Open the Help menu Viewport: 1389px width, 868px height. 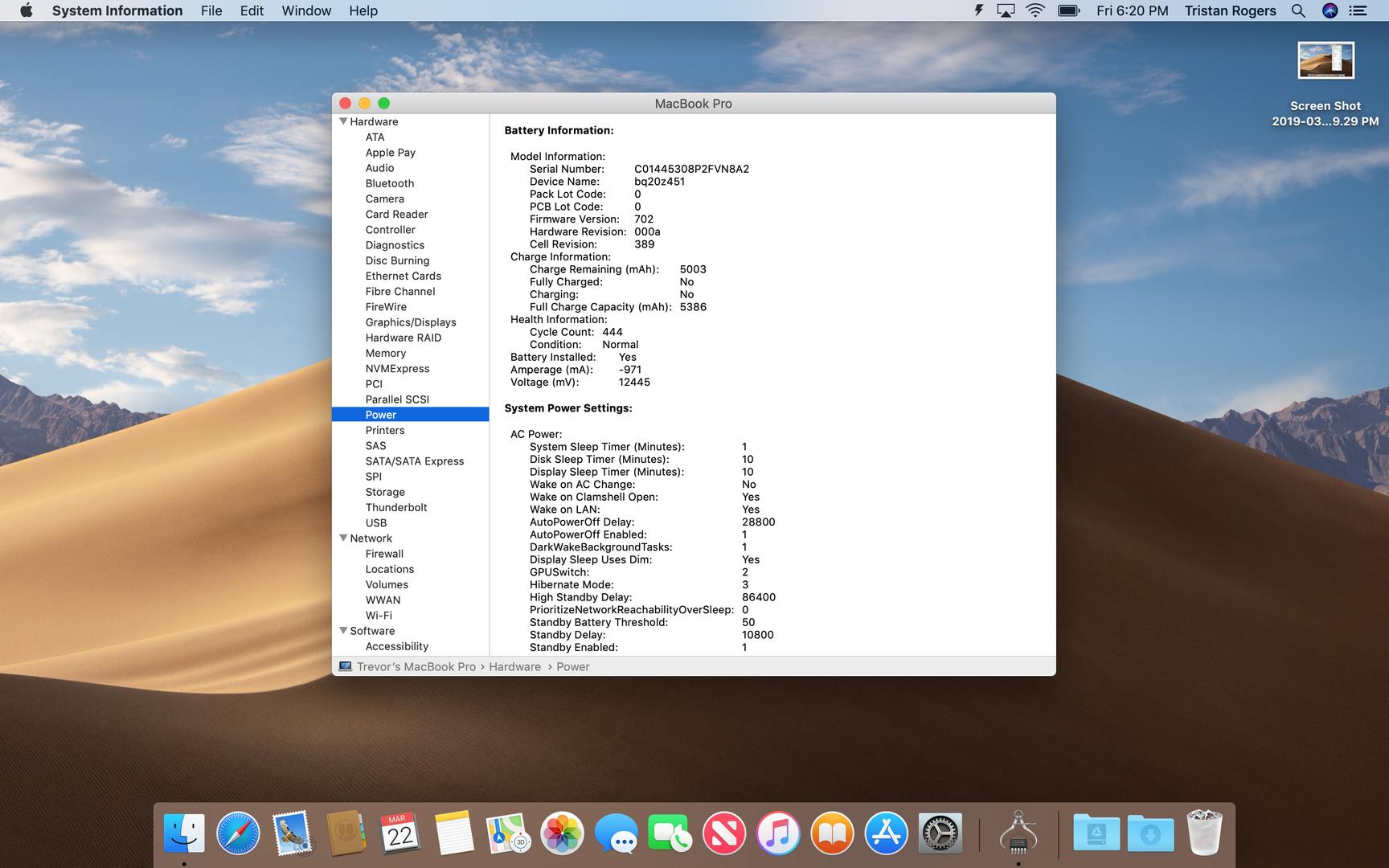click(x=363, y=10)
